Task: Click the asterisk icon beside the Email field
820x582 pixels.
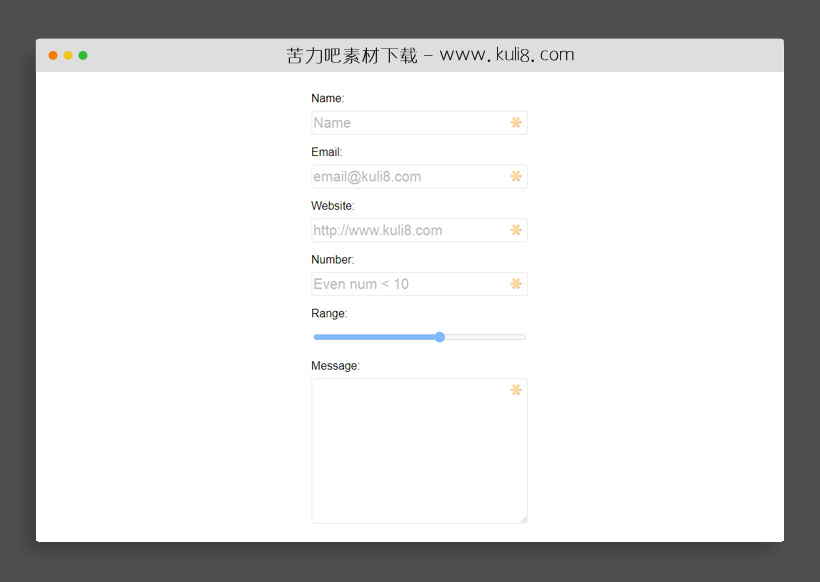Action: (516, 176)
